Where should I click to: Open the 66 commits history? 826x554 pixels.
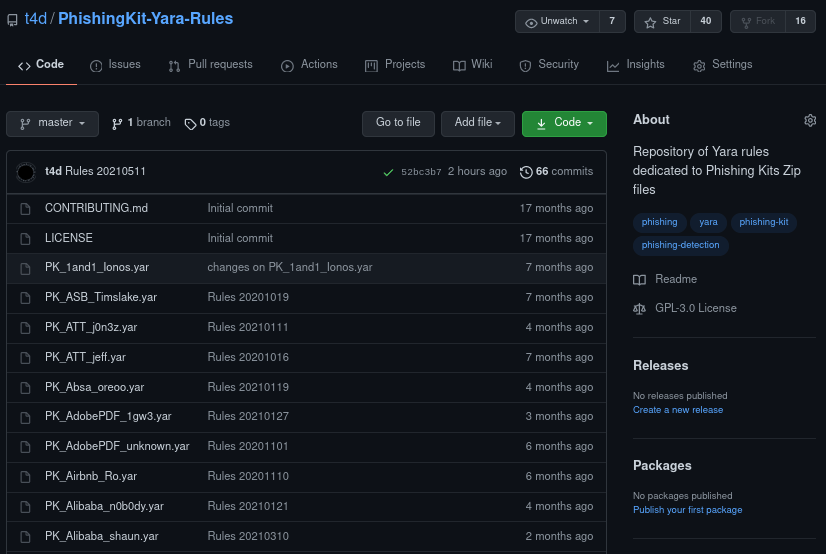(557, 172)
